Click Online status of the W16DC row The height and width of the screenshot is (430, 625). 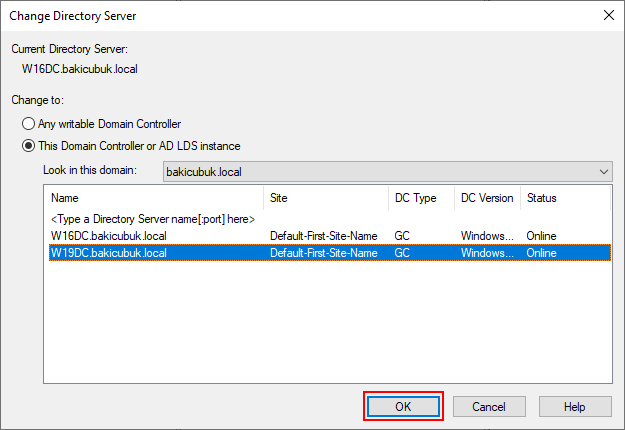click(x=541, y=236)
